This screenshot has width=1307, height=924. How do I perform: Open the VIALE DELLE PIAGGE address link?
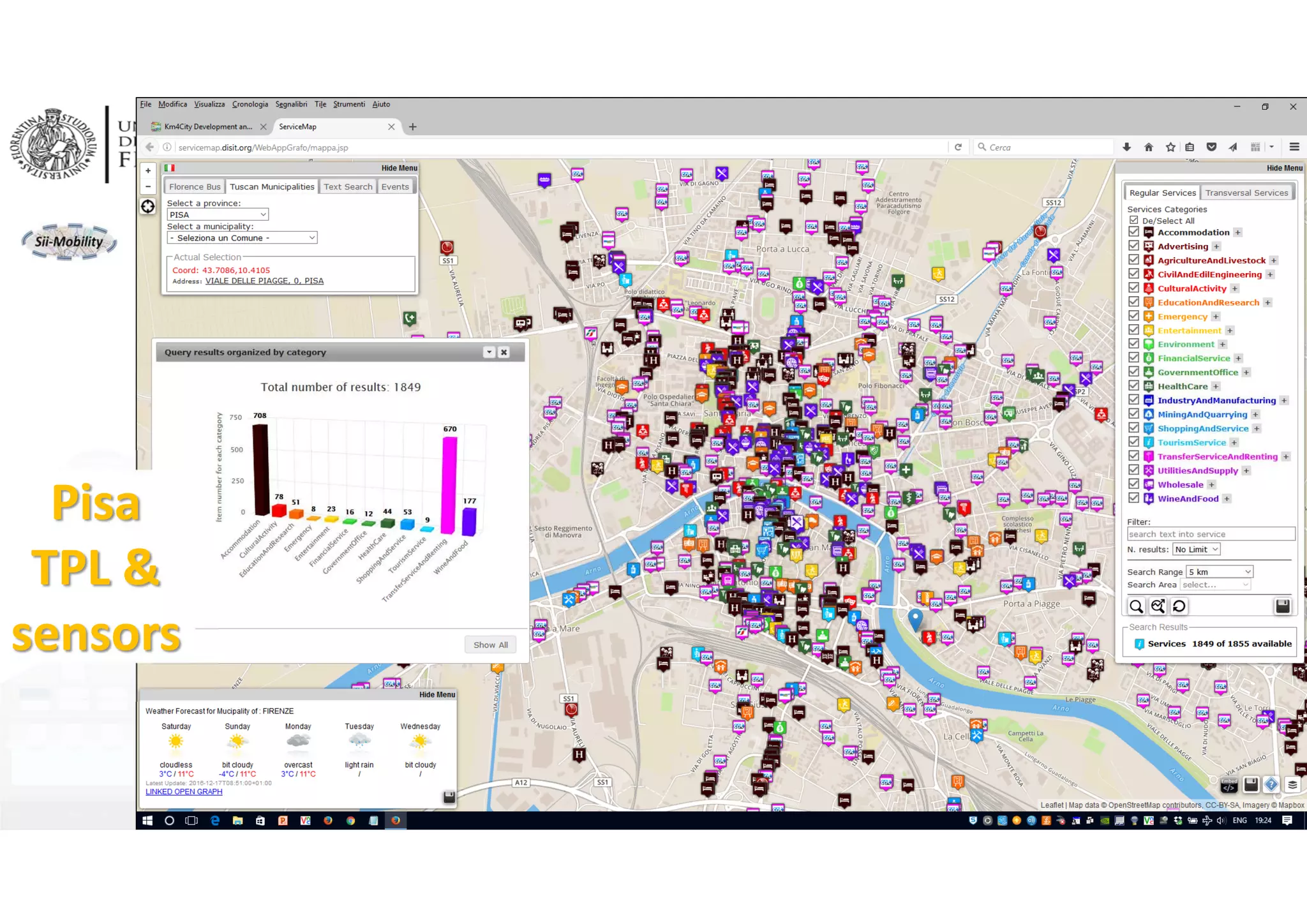click(x=264, y=281)
